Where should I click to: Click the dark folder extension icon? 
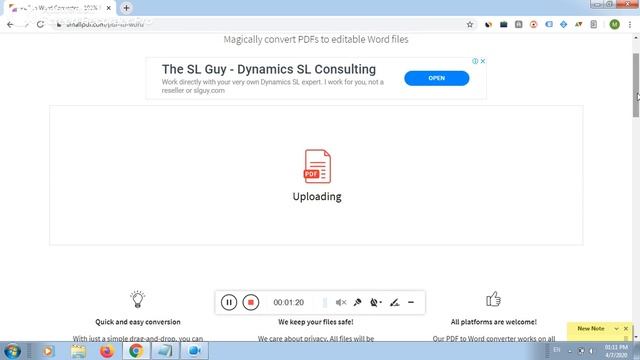[x=504, y=24]
